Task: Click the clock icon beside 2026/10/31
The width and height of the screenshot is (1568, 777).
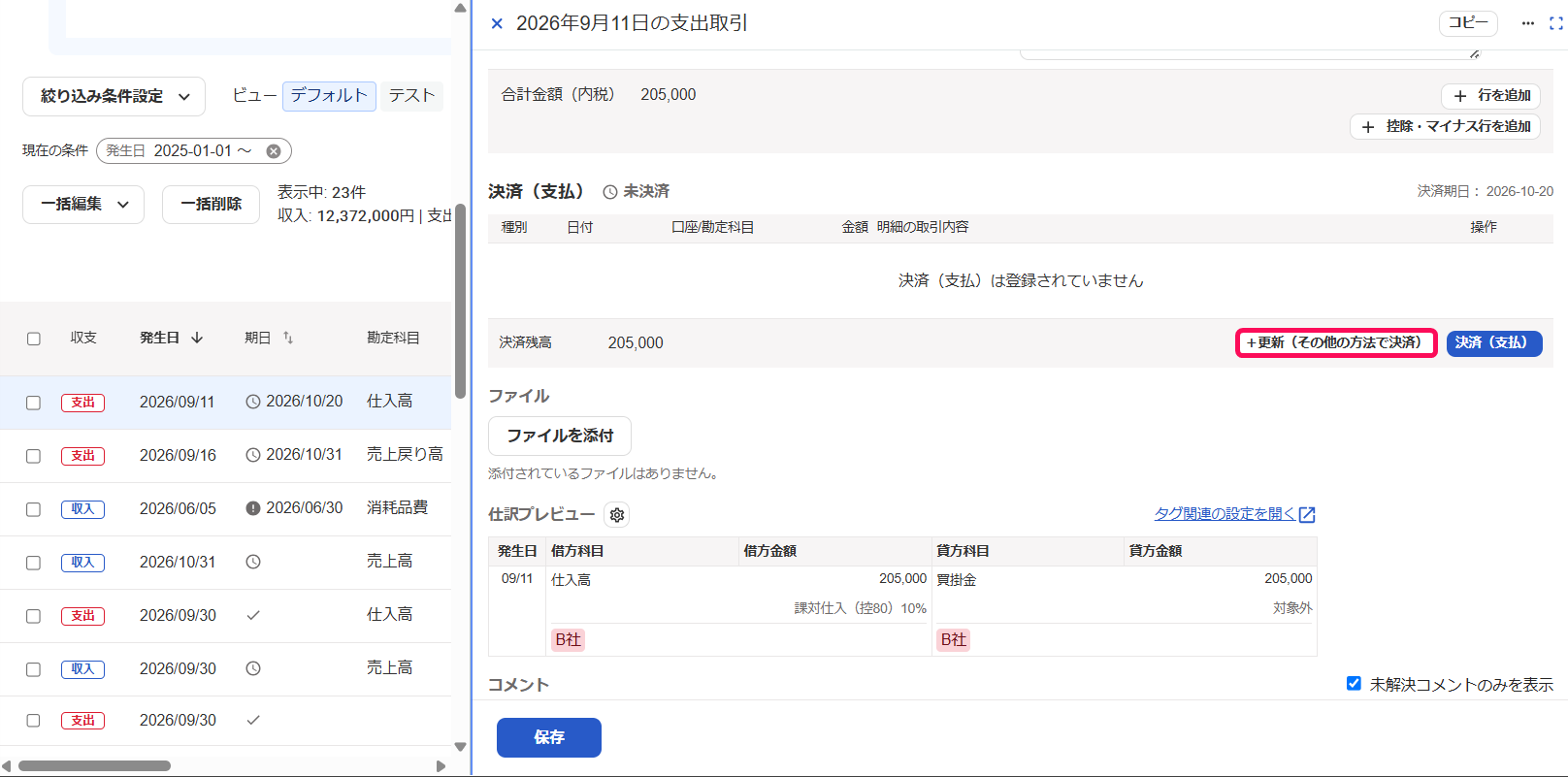Action: click(x=253, y=455)
